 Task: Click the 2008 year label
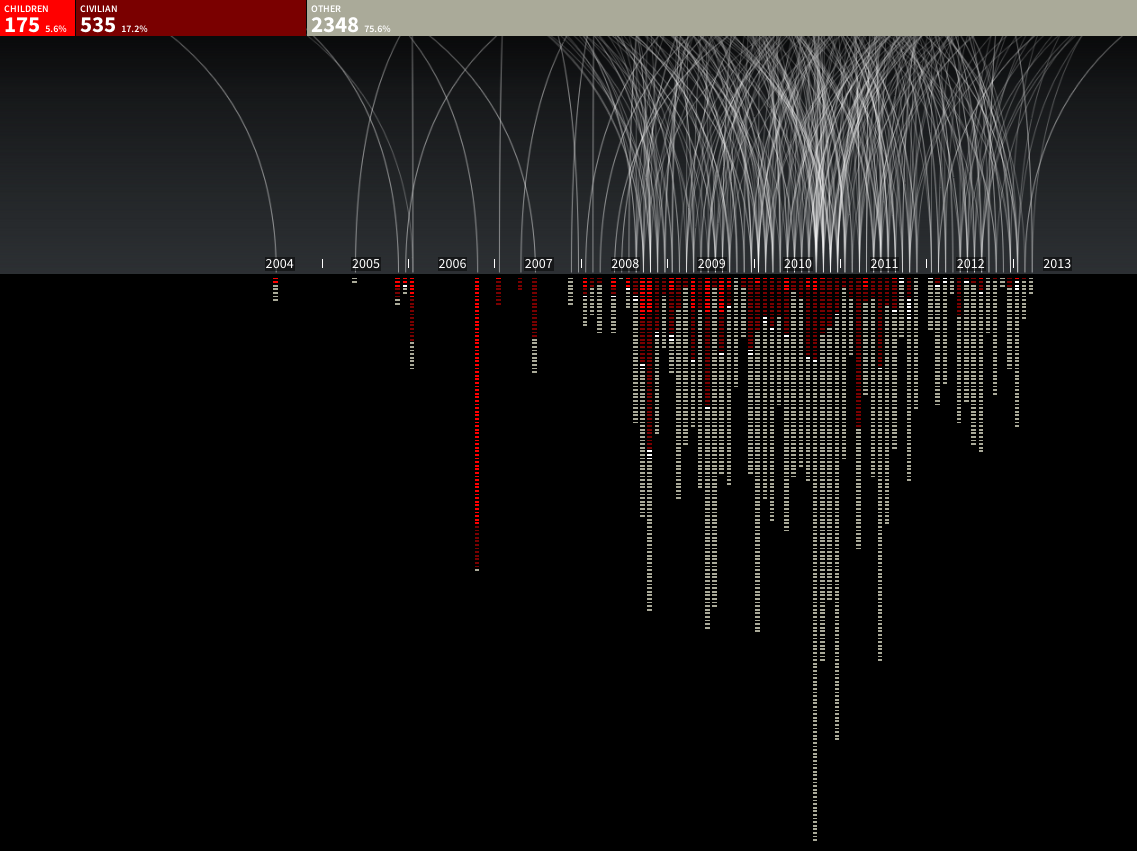(625, 264)
